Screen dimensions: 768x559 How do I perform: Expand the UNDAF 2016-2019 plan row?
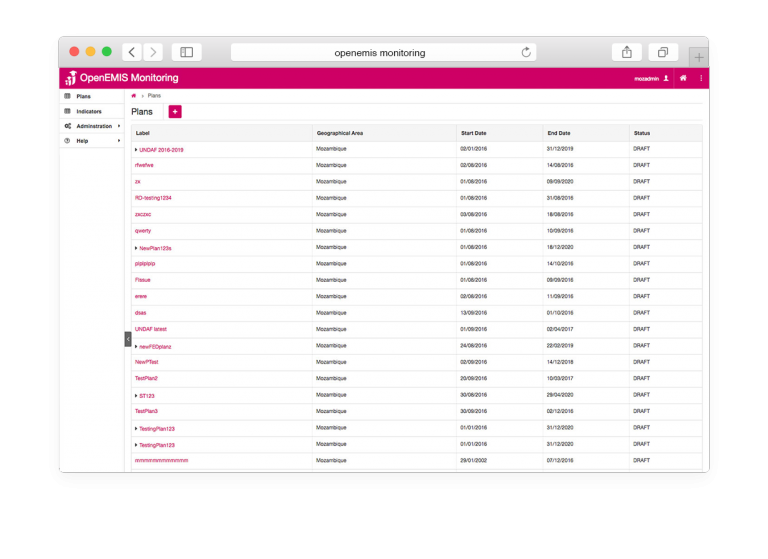point(136,150)
